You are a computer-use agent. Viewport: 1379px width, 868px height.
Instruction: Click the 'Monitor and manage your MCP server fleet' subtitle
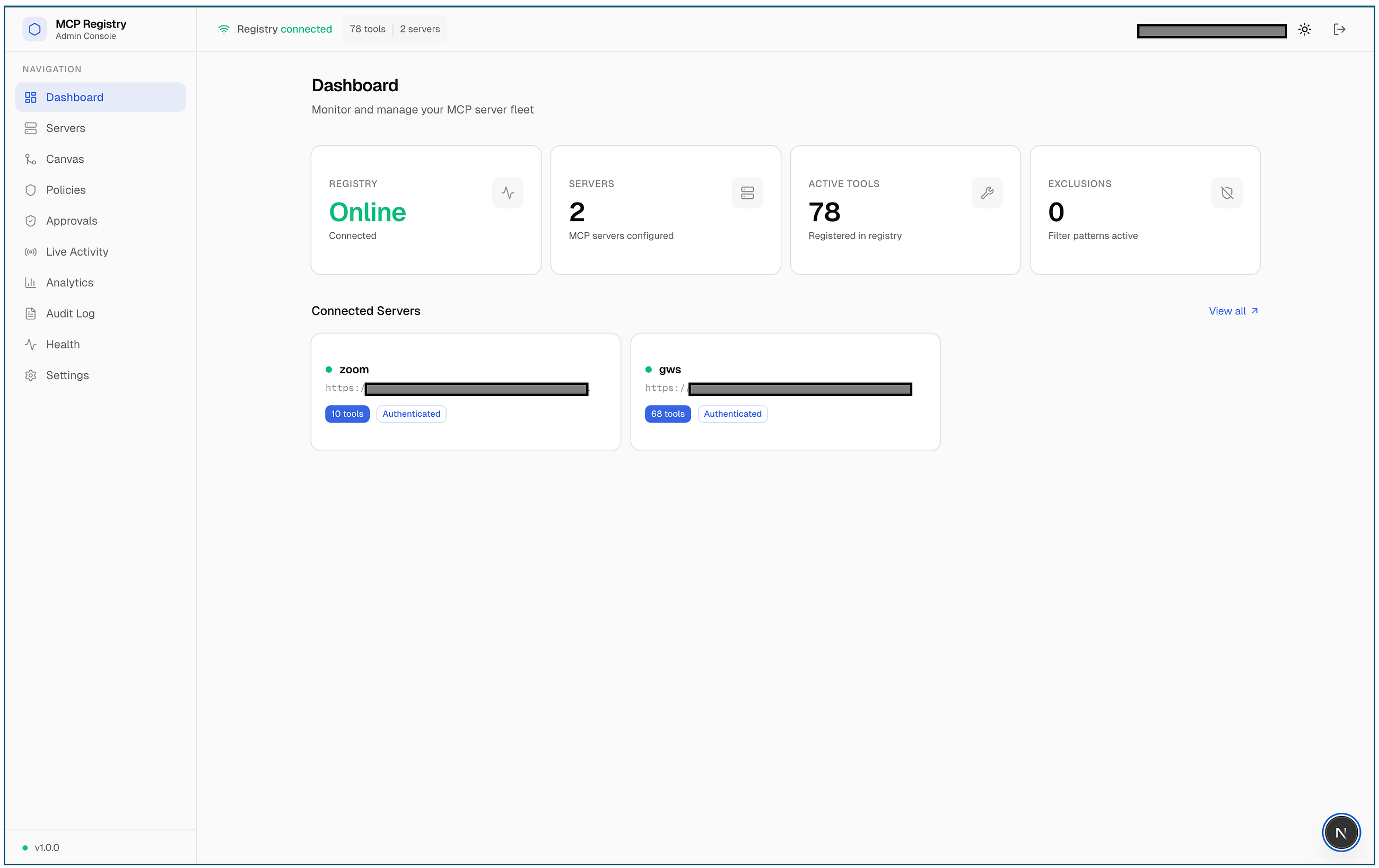tap(423, 110)
